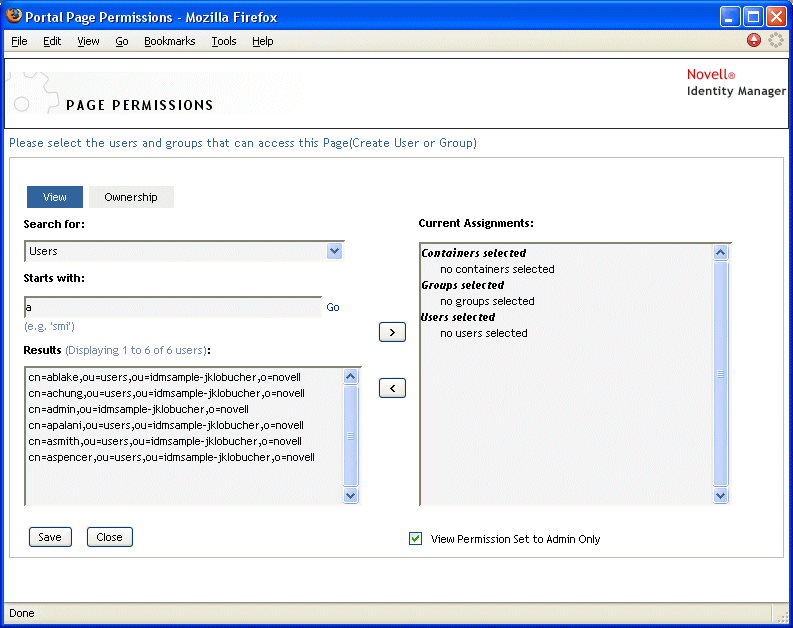This screenshot has width=793, height=628.
Task: Select cn=ablake user in results
Action: [164, 377]
